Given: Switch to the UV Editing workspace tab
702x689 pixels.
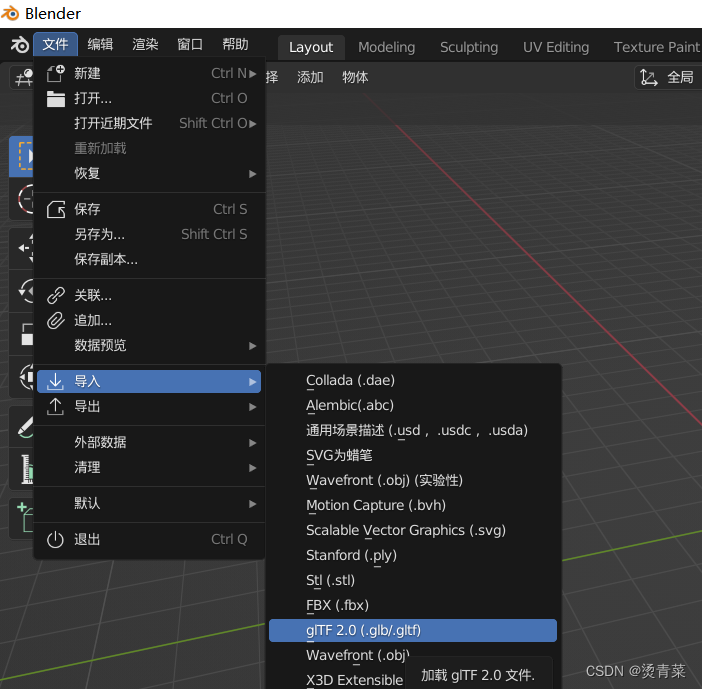Looking at the screenshot, I should (x=556, y=47).
